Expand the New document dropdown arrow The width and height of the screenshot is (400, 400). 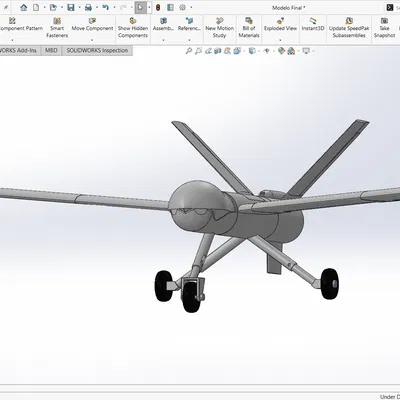pyautogui.click(x=45, y=7)
